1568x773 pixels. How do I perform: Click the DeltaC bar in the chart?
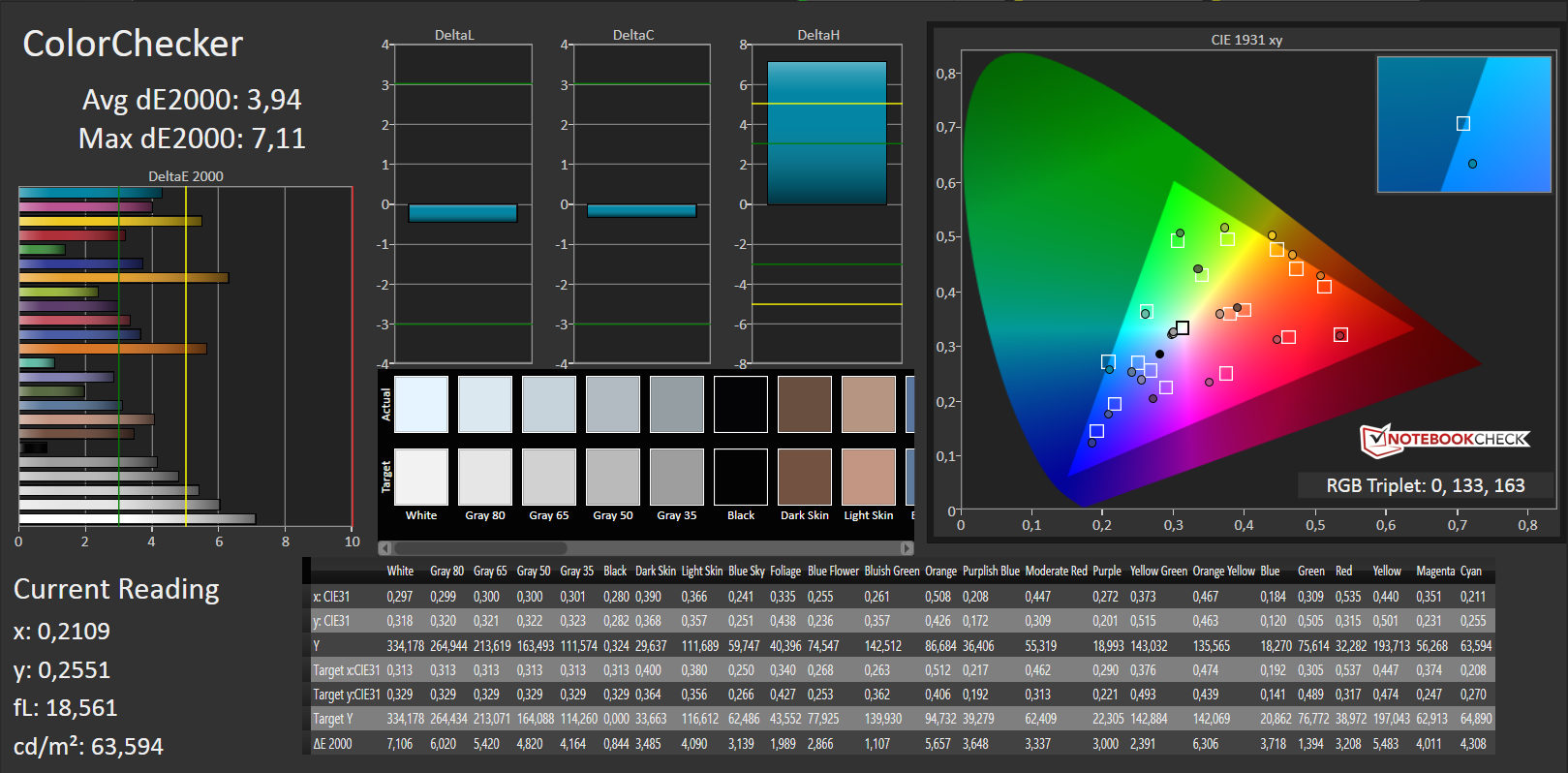point(641,211)
